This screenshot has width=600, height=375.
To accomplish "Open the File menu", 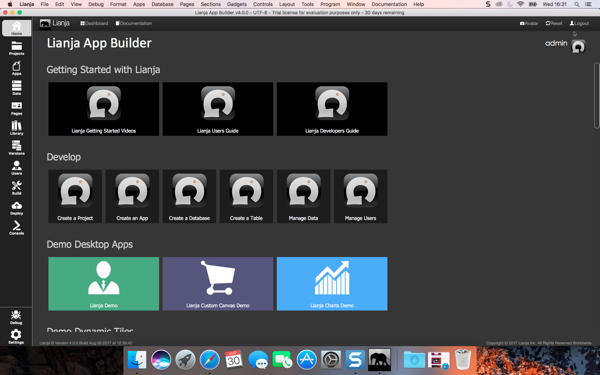I will 44,4.
